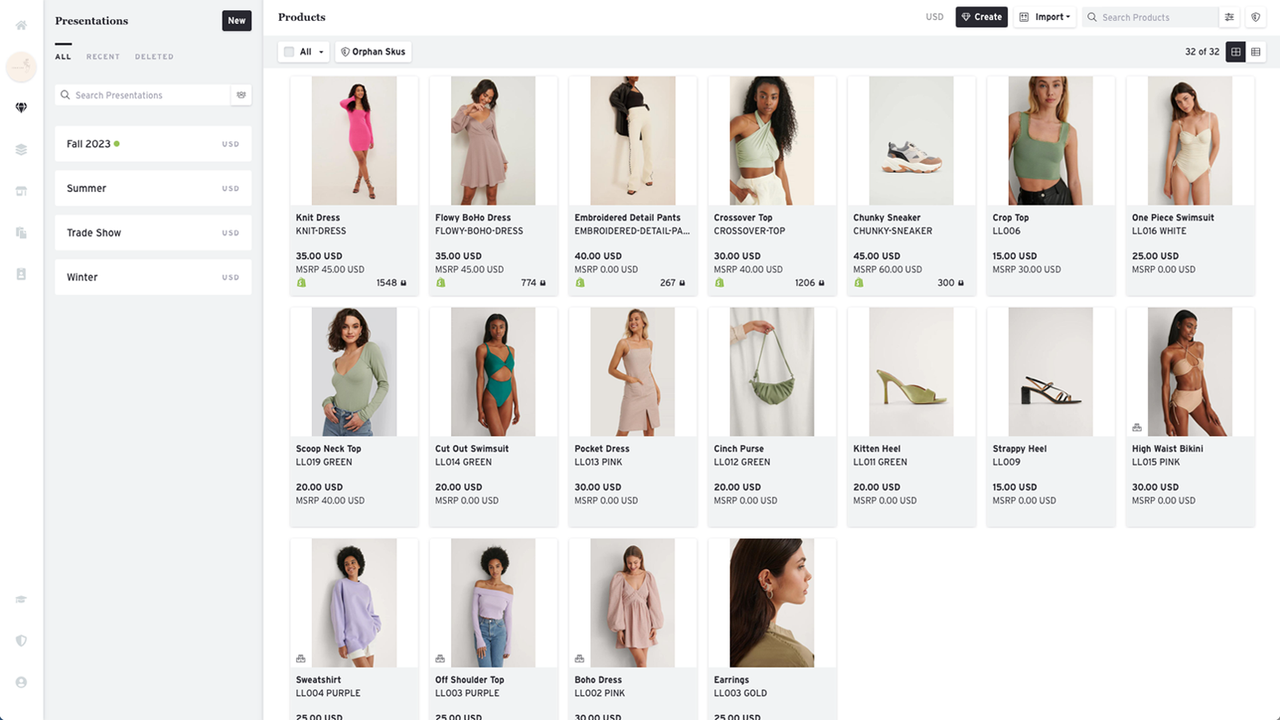
Task: Tick the All select checkbox
Action: pos(289,52)
